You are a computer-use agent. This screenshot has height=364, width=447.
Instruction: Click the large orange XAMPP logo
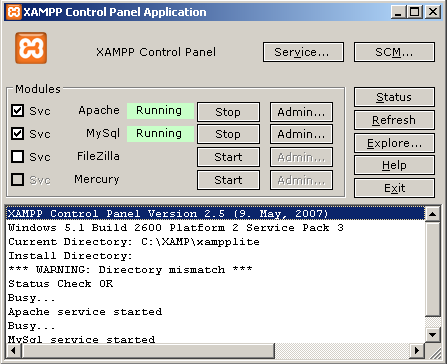click(x=31, y=48)
